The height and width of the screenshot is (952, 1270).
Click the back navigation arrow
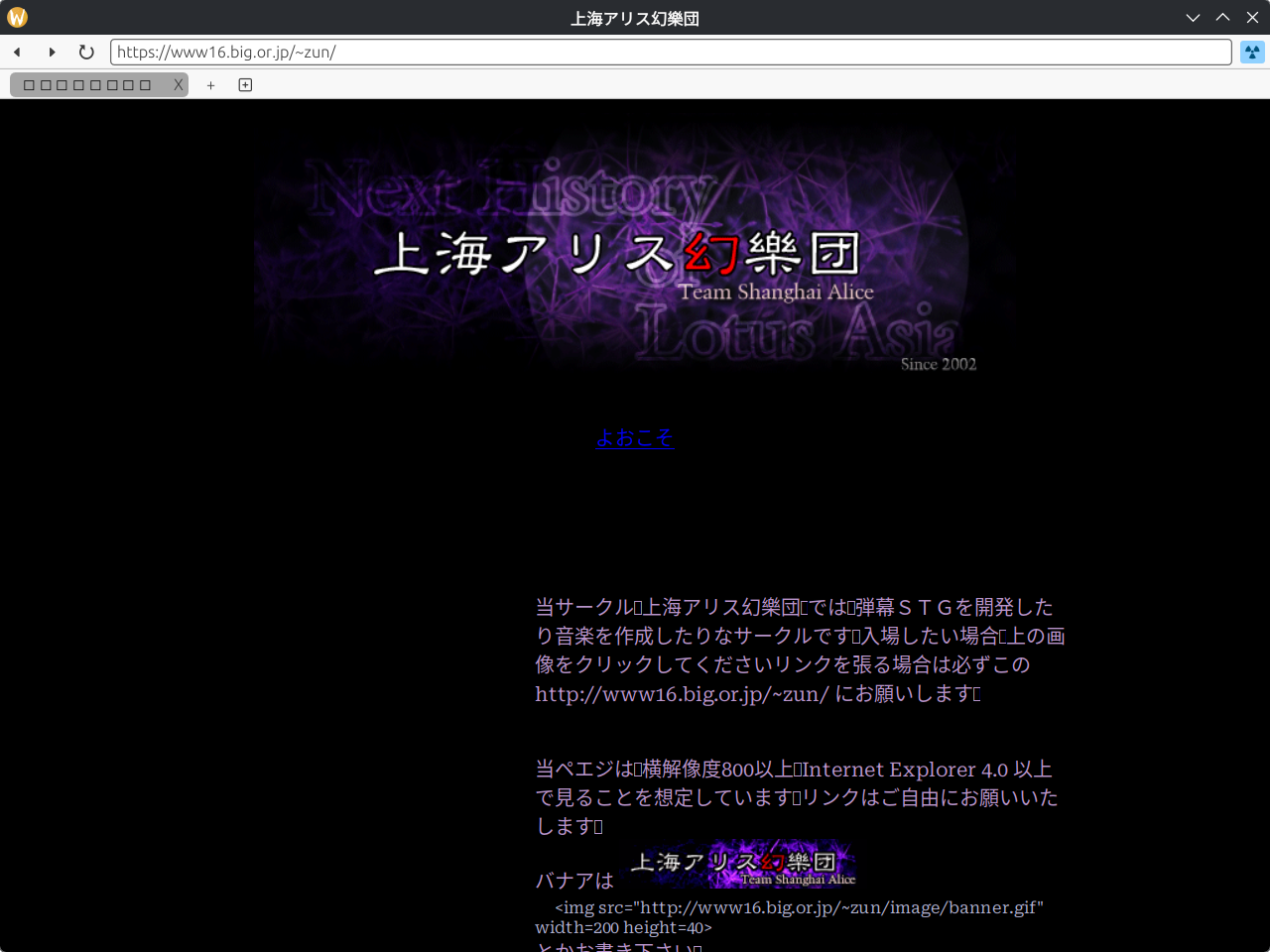pyautogui.click(x=17, y=52)
